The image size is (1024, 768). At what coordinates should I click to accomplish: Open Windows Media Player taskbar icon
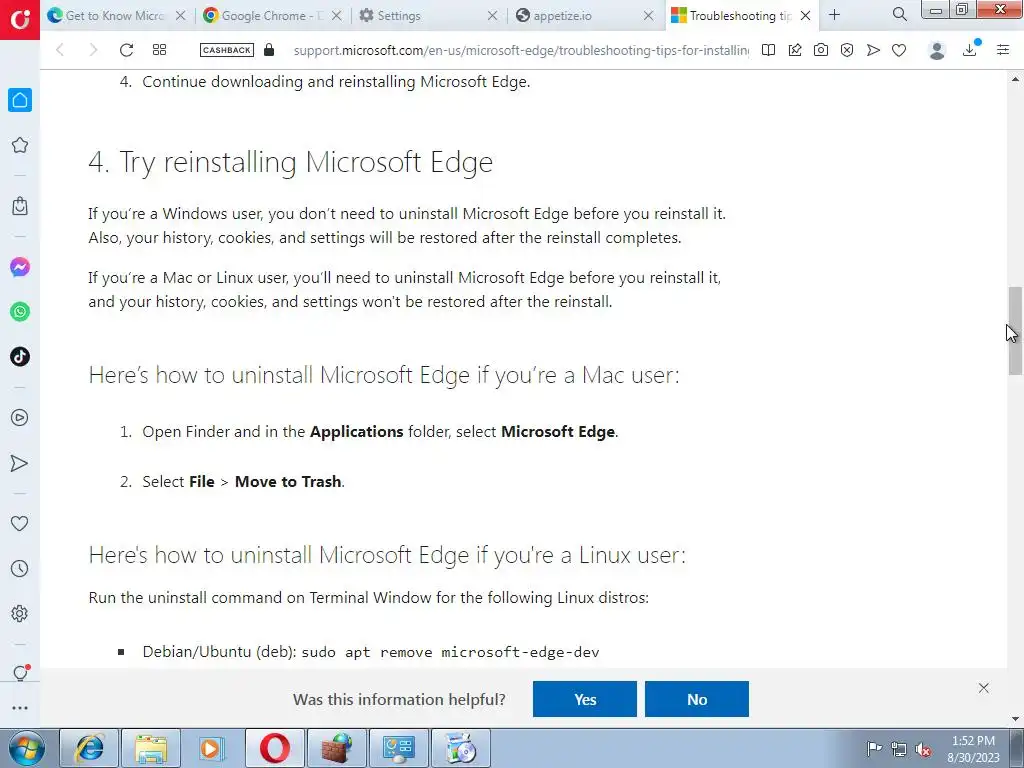(x=212, y=748)
